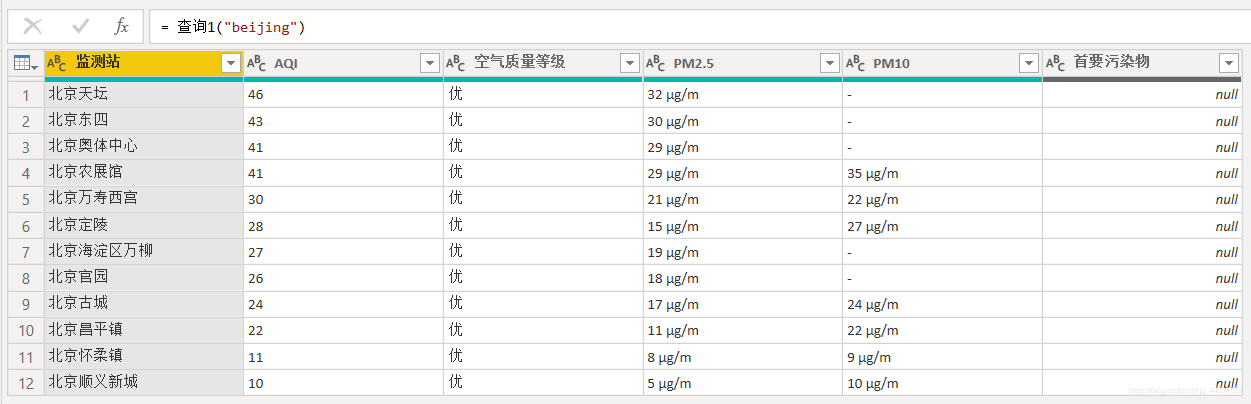
Task: Click the ABC data type icon for 监测站
Action: coord(57,63)
